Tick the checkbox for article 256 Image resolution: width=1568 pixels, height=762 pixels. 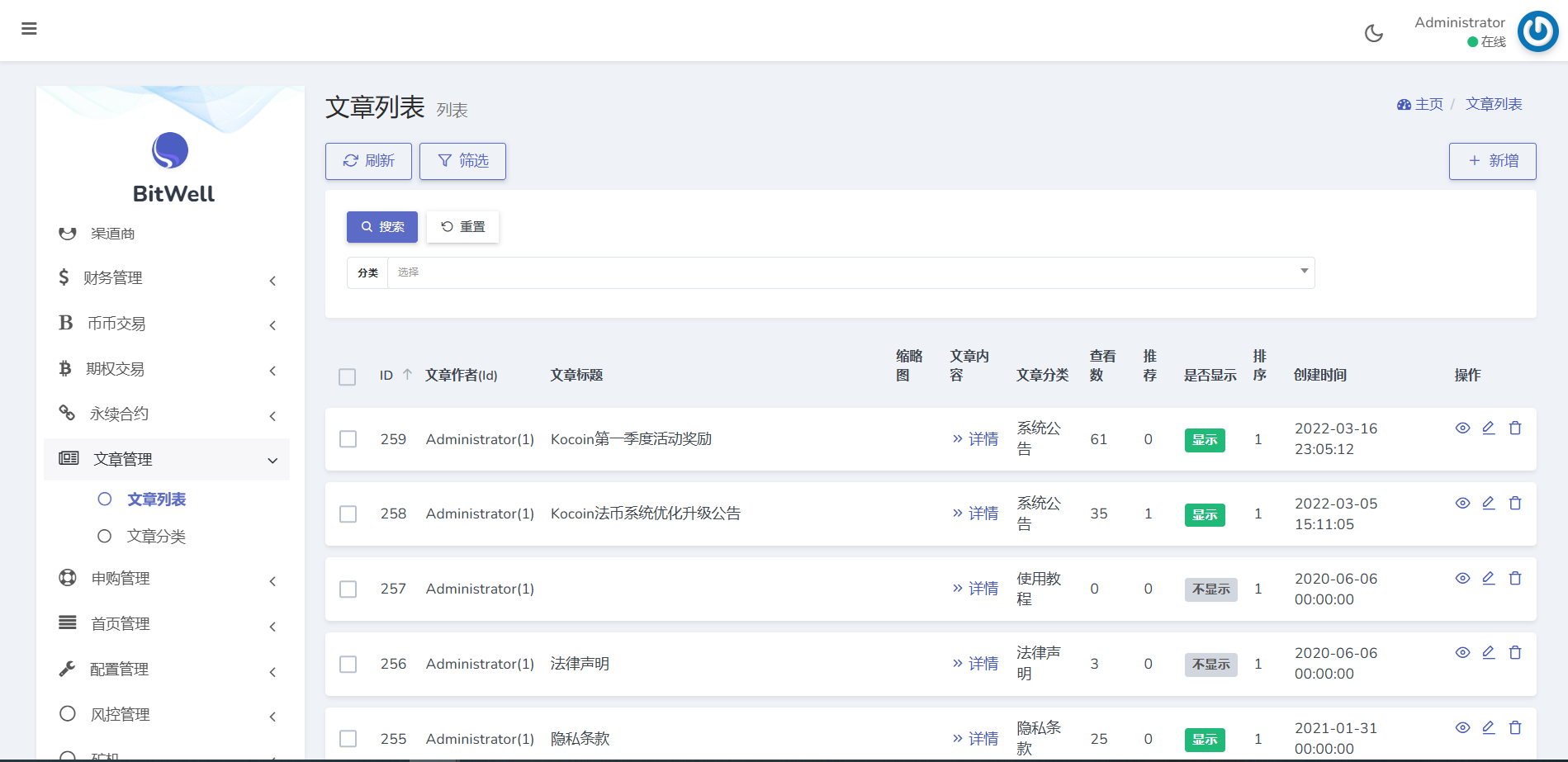coord(348,664)
